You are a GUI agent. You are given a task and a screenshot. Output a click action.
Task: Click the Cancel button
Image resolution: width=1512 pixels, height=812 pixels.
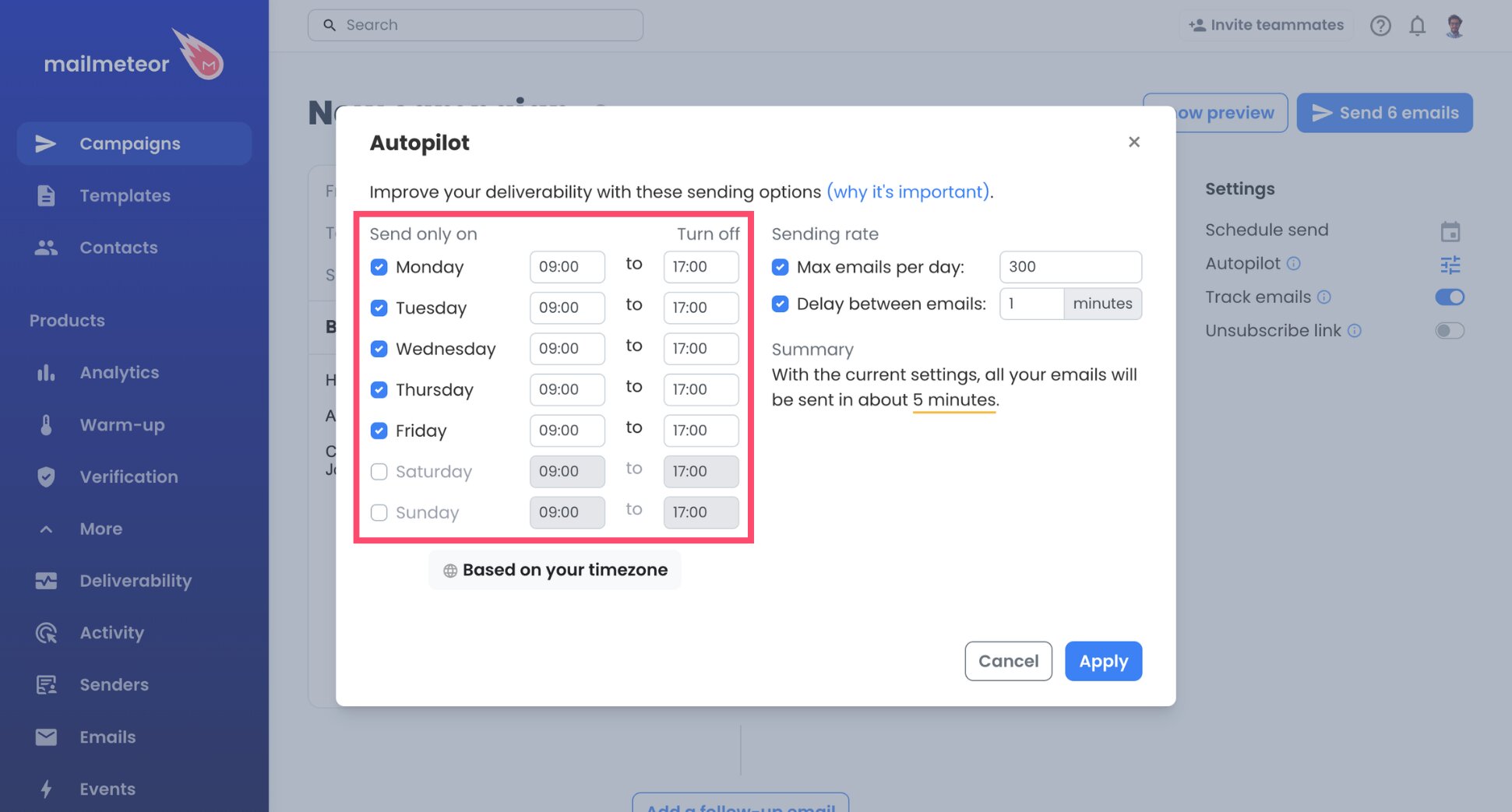tap(1008, 661)
